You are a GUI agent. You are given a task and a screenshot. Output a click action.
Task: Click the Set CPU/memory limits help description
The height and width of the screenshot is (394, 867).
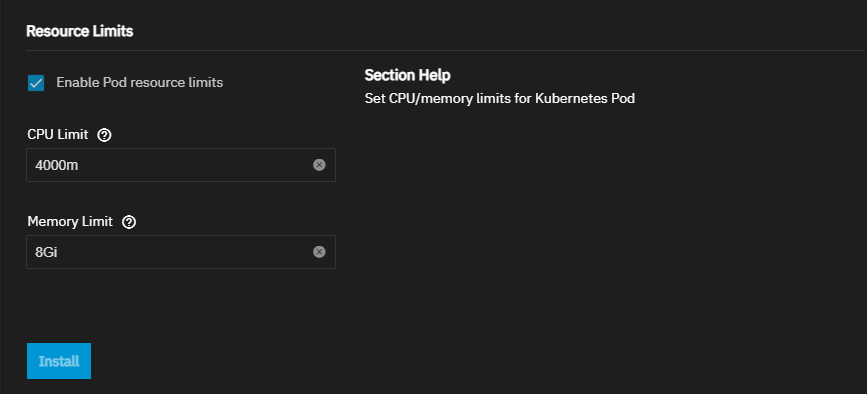(x=499, y=99)
